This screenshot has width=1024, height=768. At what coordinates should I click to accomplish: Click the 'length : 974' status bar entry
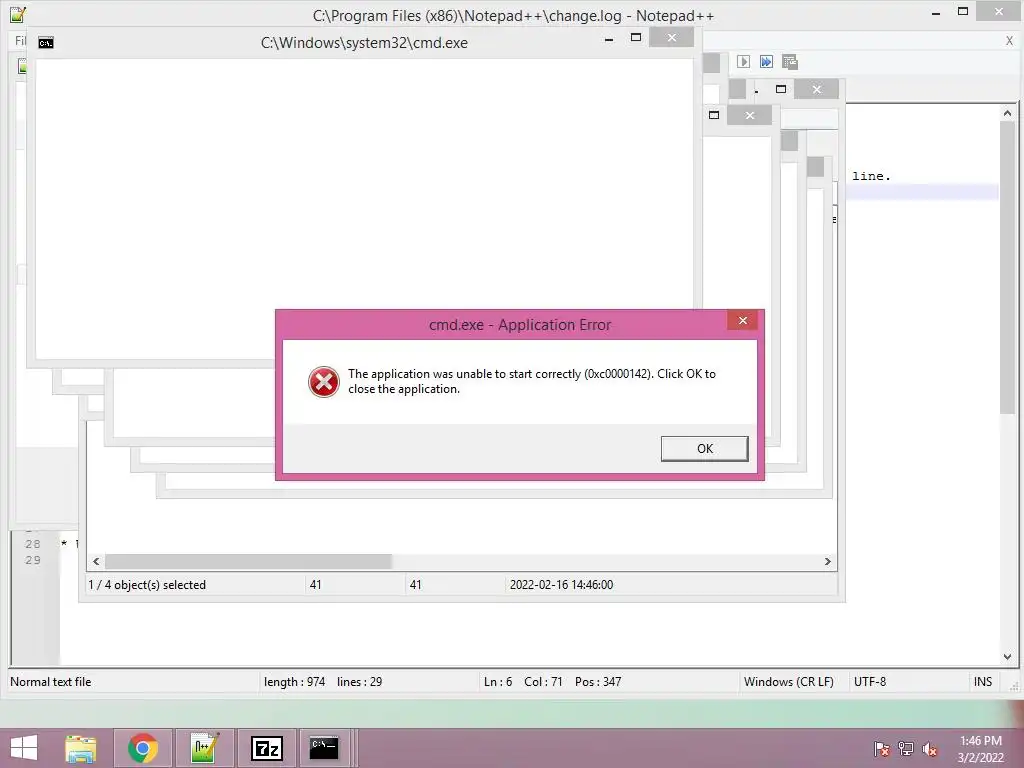295,682
